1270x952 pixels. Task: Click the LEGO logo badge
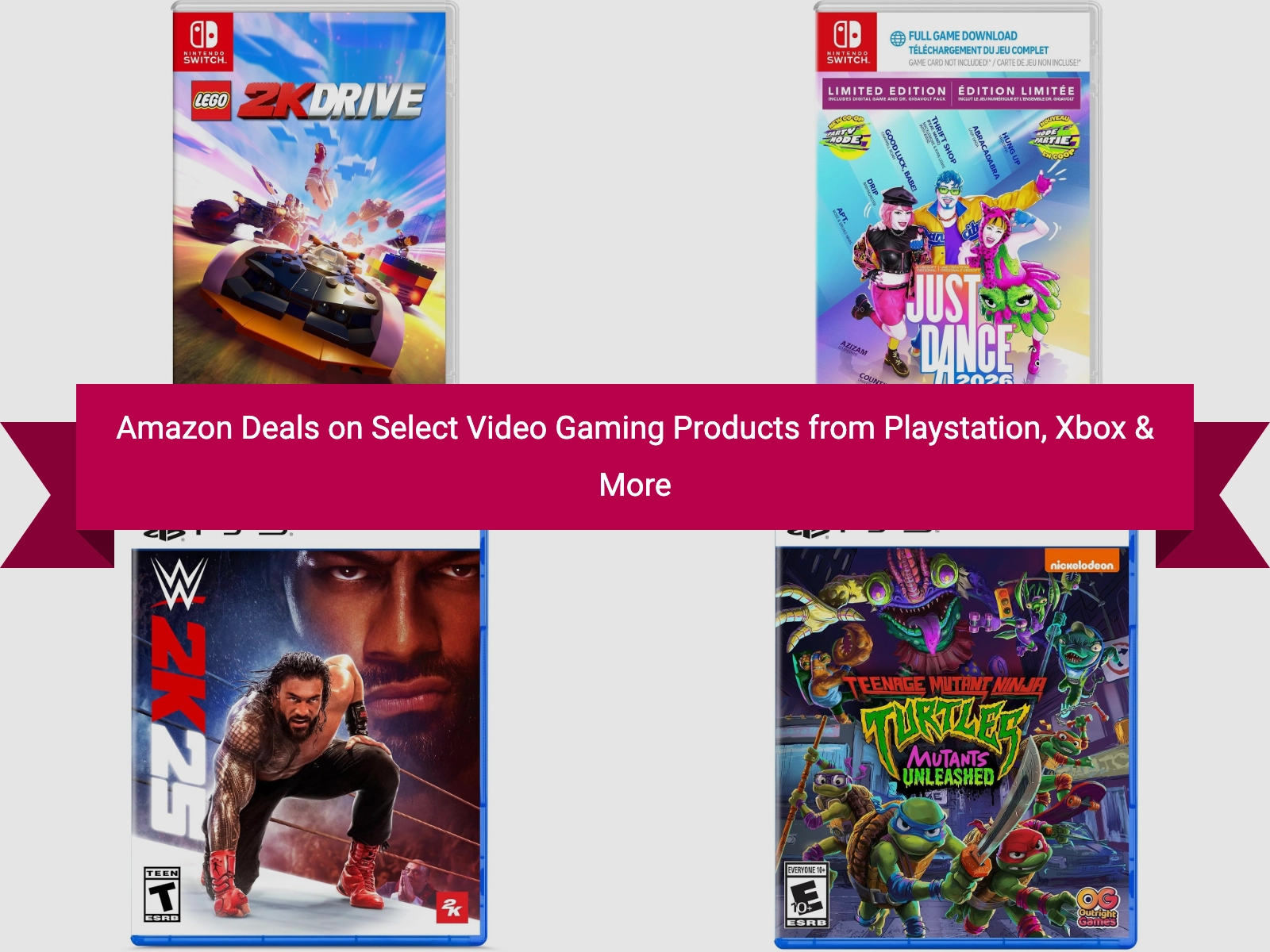point(211,101)
